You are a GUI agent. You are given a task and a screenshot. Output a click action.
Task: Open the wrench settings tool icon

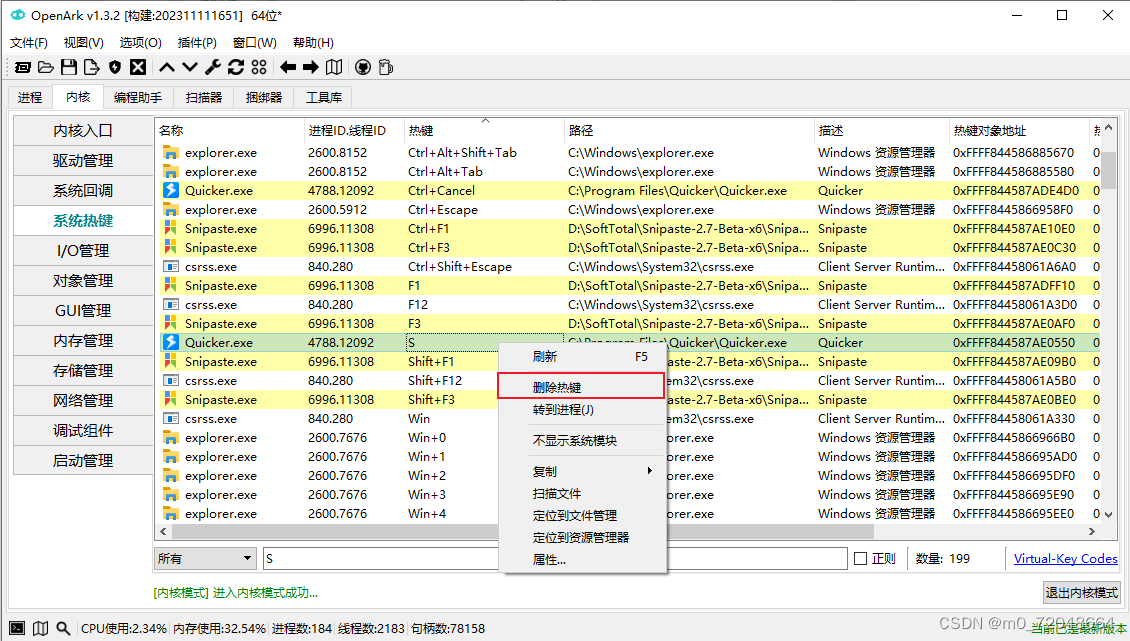coord(213,67)
